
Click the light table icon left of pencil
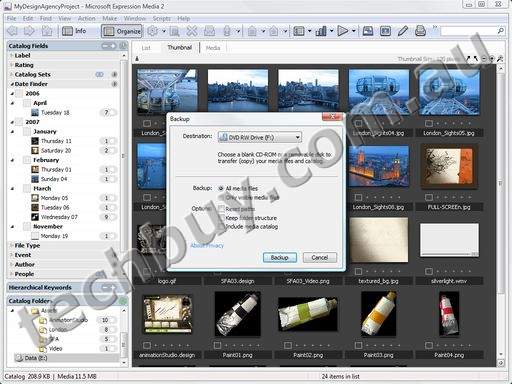(x=385, y=31)
